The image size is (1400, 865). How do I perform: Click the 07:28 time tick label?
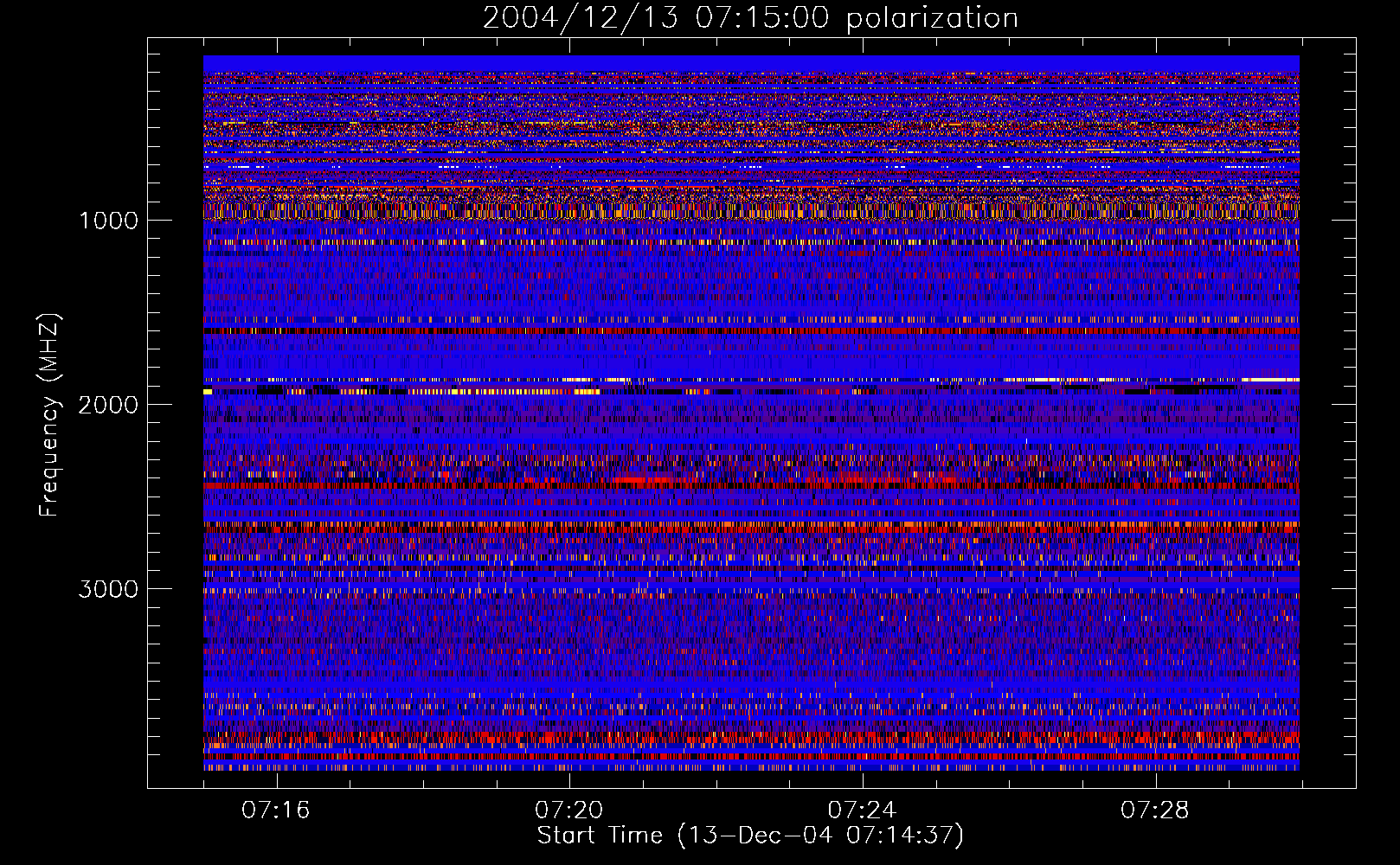tap(1155, 811)
